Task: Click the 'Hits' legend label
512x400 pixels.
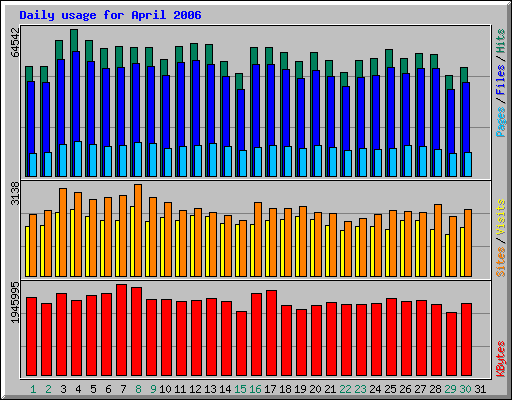Action: coord(501,41)
